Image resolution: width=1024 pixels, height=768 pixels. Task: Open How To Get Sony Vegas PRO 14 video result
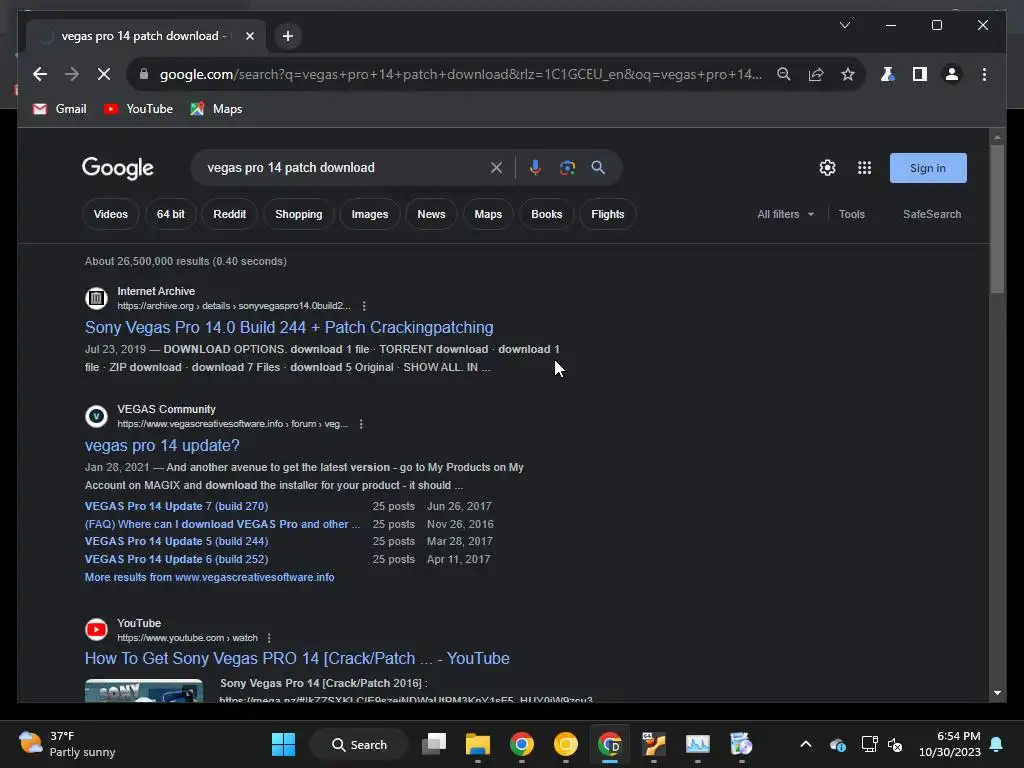coord(297,658)
